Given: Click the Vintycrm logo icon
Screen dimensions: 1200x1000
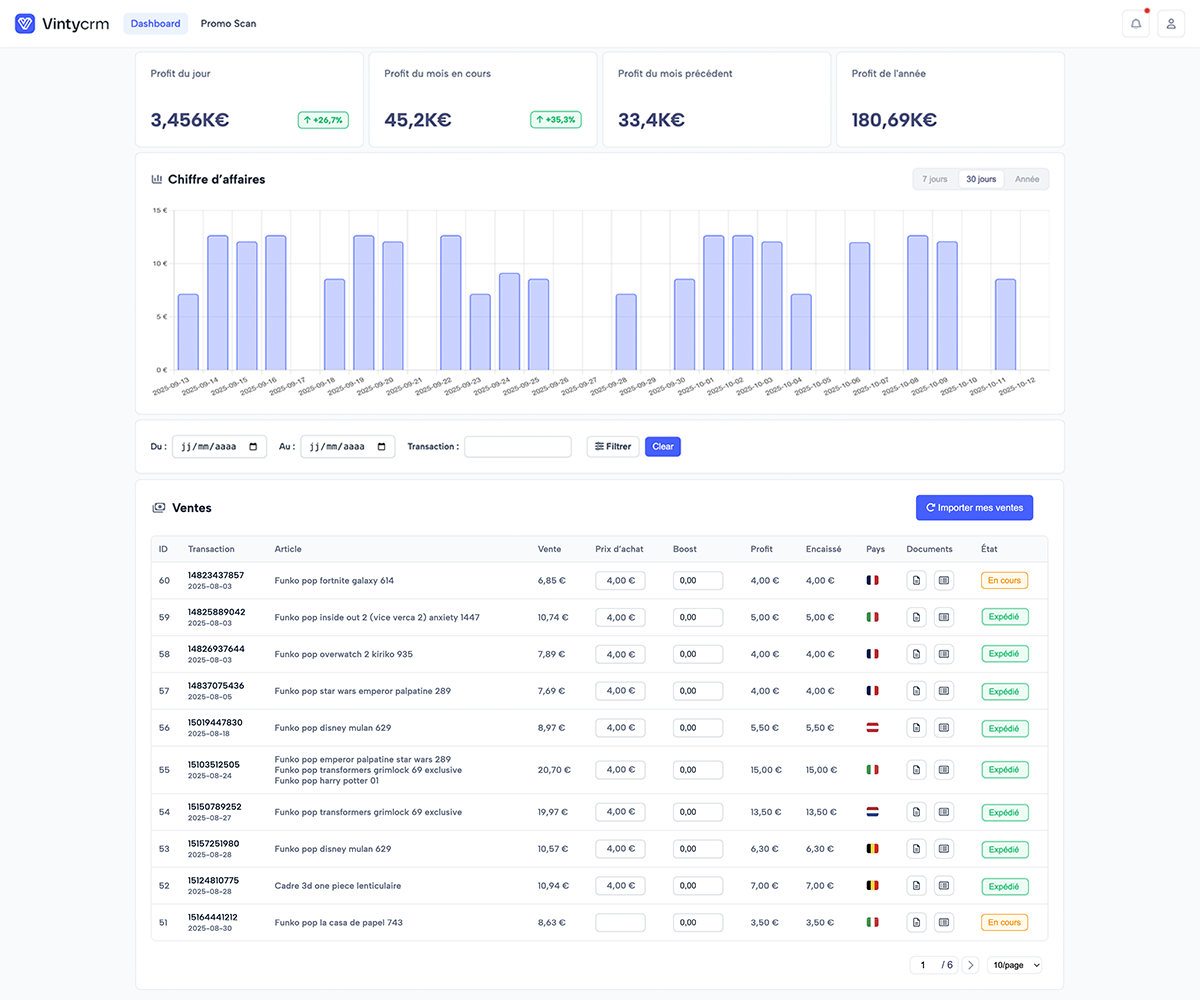Looking at the screenshot, I should click(25, 24).
